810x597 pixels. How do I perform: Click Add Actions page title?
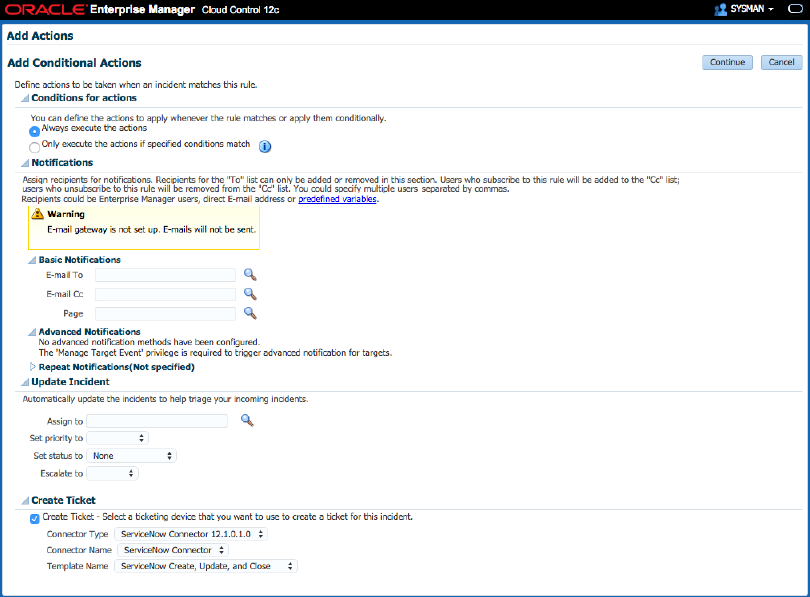40,36
